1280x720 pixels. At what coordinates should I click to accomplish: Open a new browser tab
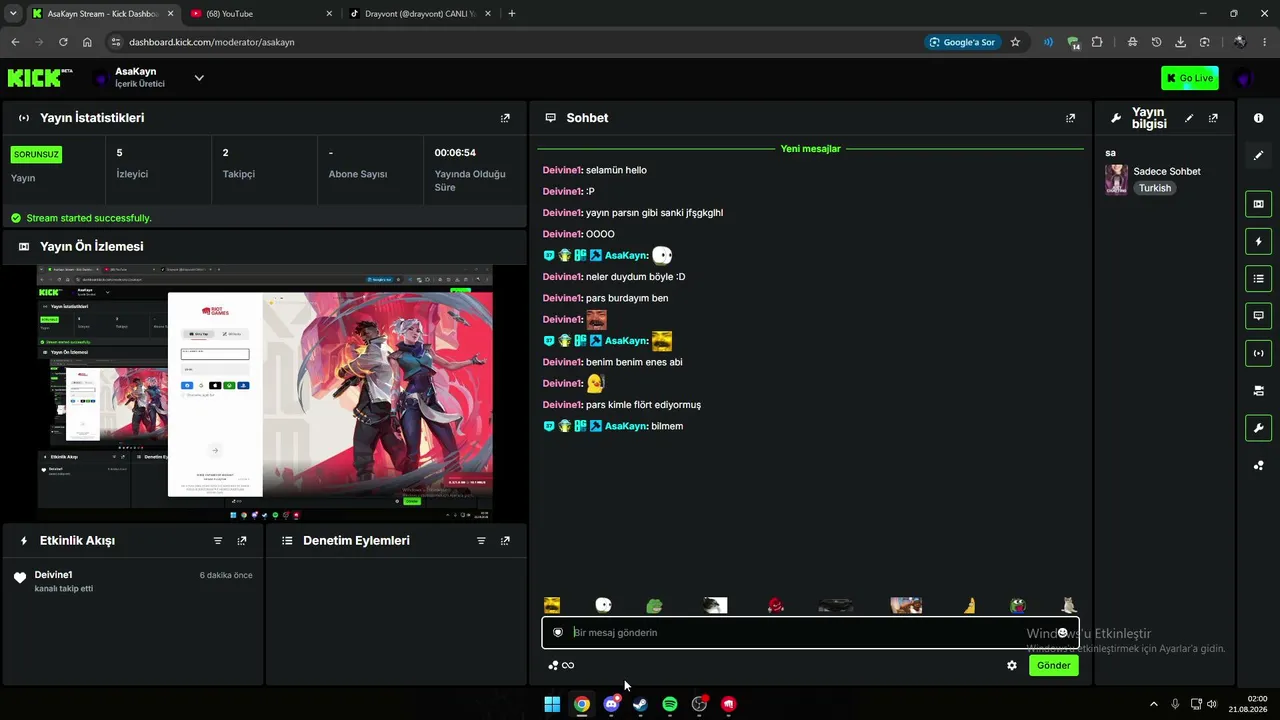point(512,14)
